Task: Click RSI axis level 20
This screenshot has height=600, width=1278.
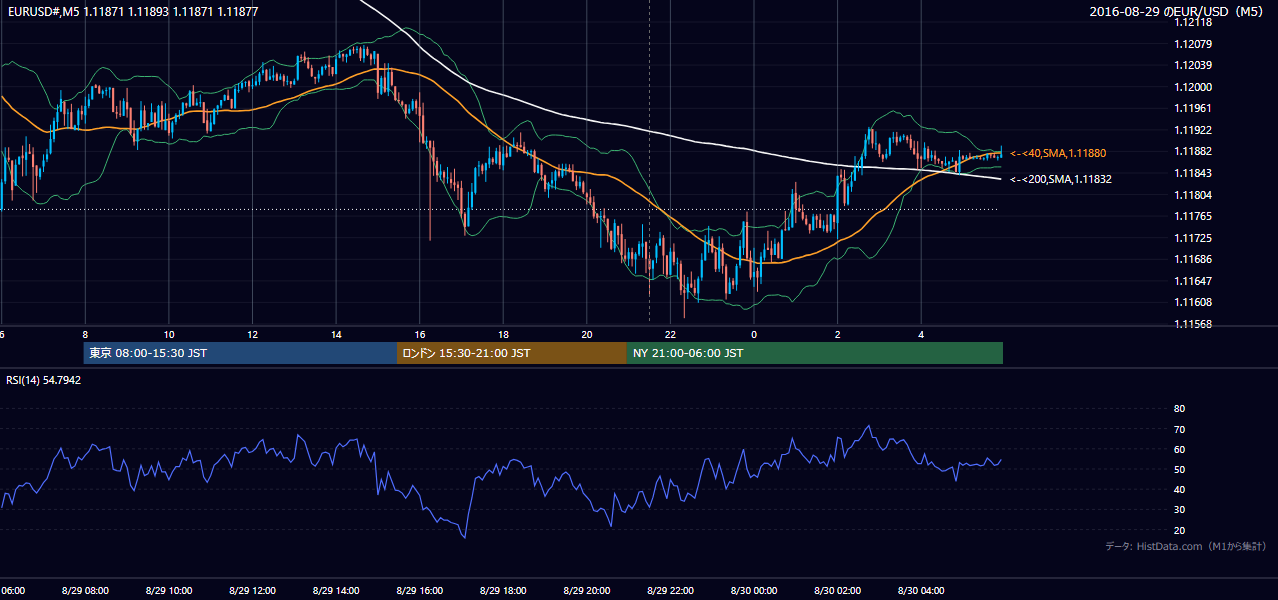Action: [x=1179, y=530]
